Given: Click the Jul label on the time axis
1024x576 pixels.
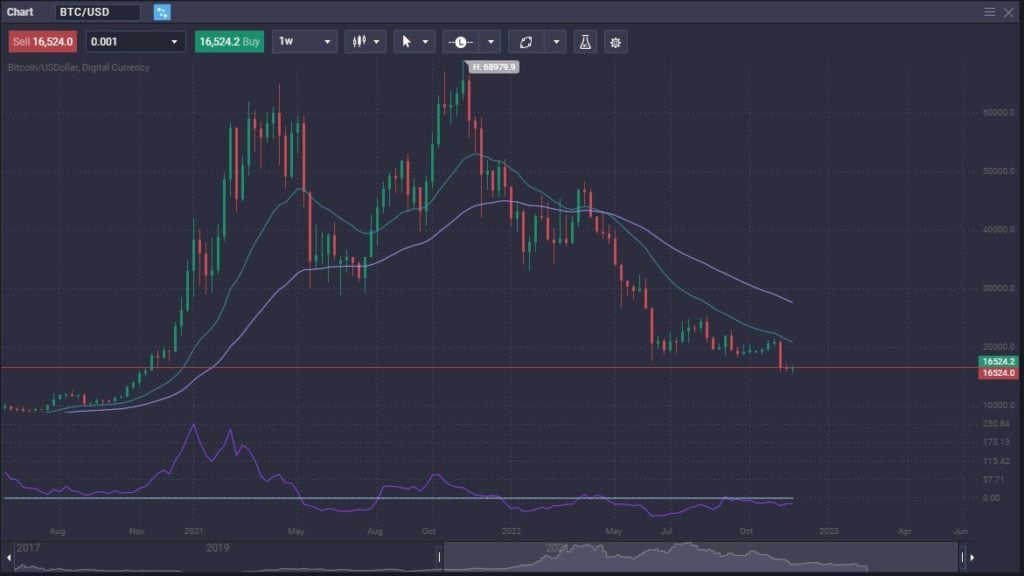Looking at the screenshot, I should tap(666, 531).
